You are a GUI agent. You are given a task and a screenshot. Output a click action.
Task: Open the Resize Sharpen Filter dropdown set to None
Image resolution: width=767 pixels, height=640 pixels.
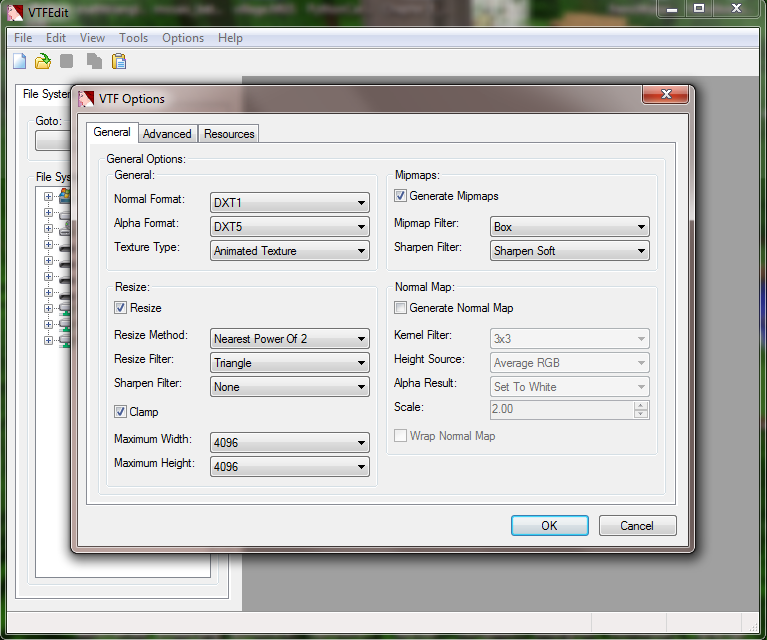(290, 387)
